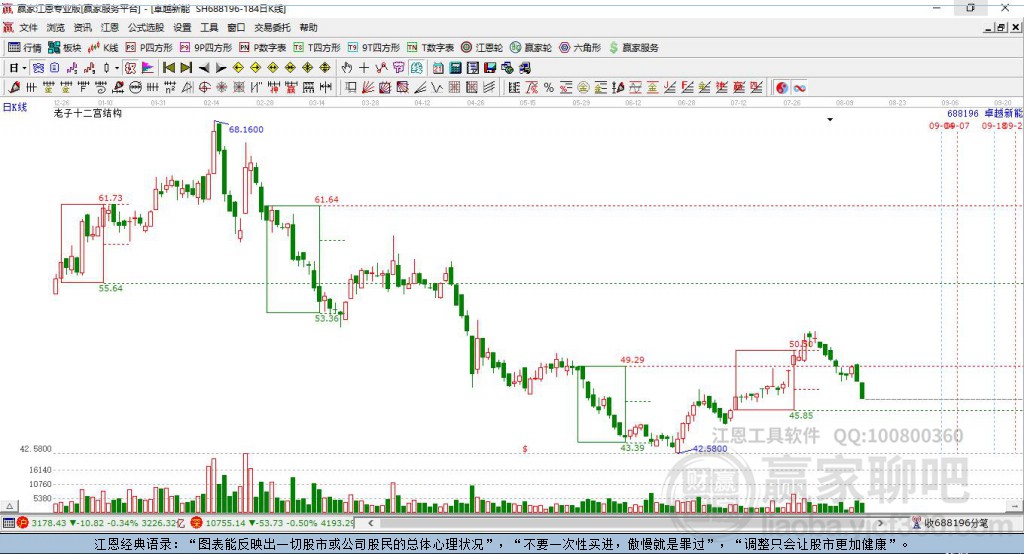Select the Gann fan lines tool
This screenshot has width=1024, height=554.
click(x=368, y=88)
